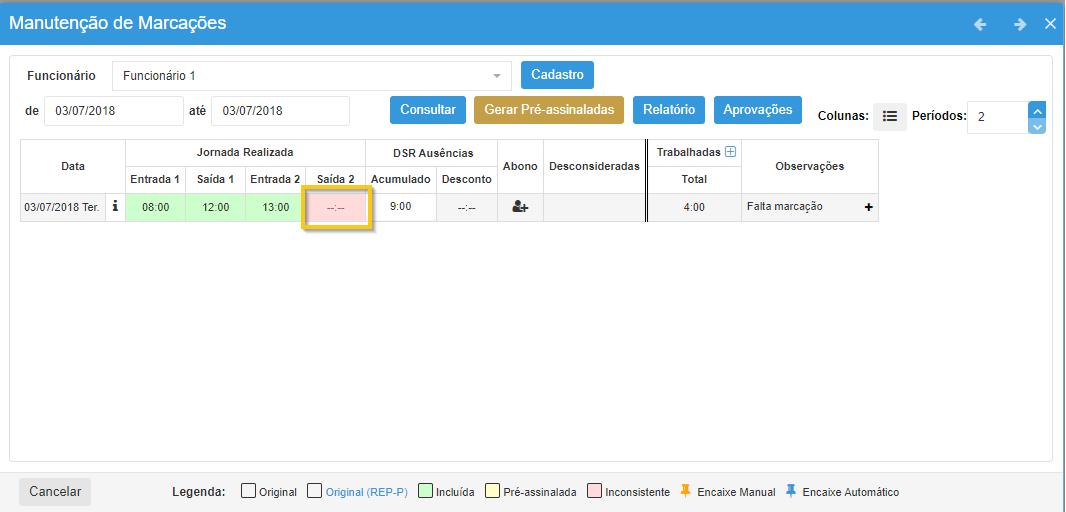Open the Aprovações button
Viewport: 1066px width, 512px height.
757,110
